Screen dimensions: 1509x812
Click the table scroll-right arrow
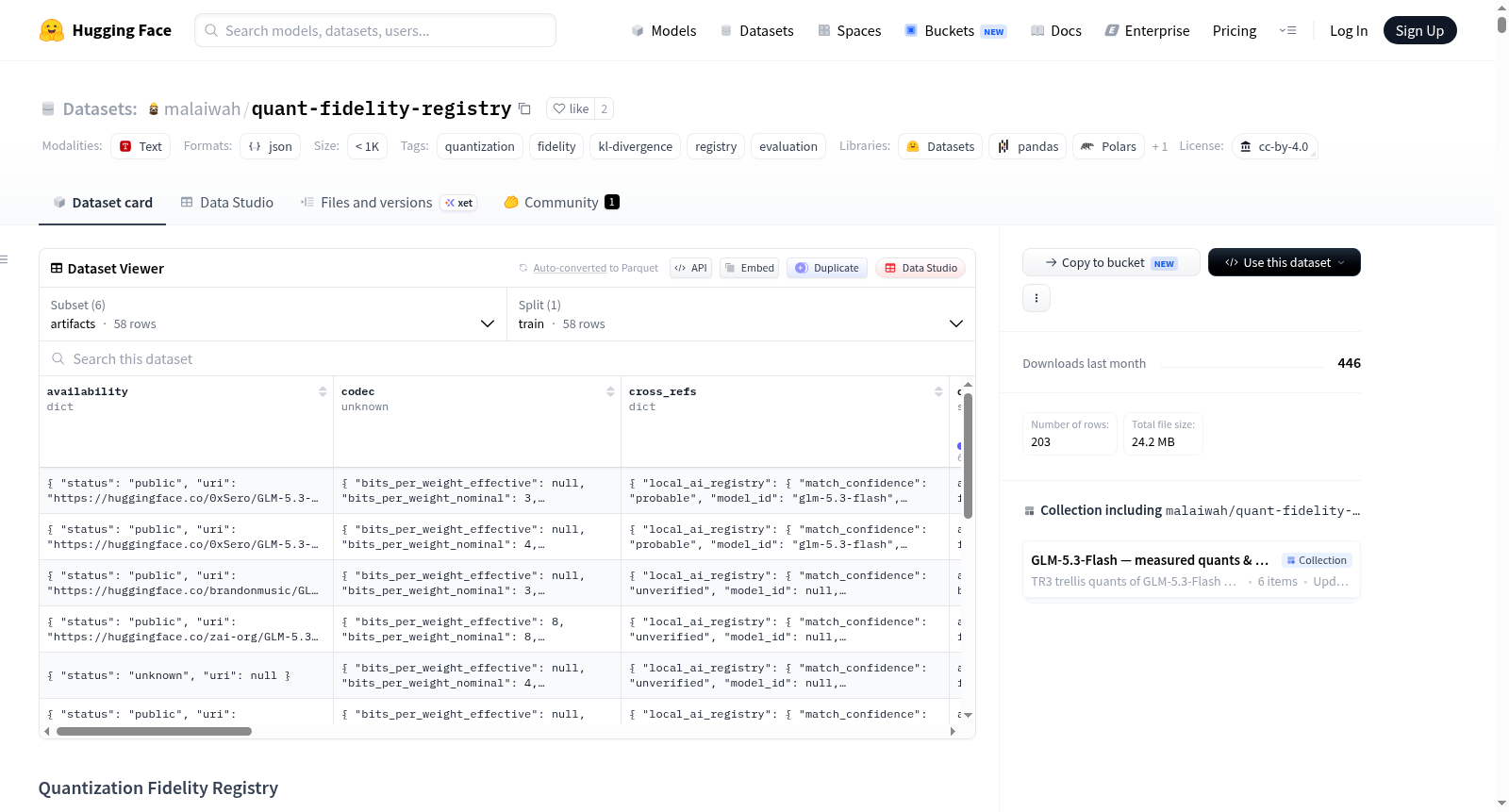pos(953,731)
